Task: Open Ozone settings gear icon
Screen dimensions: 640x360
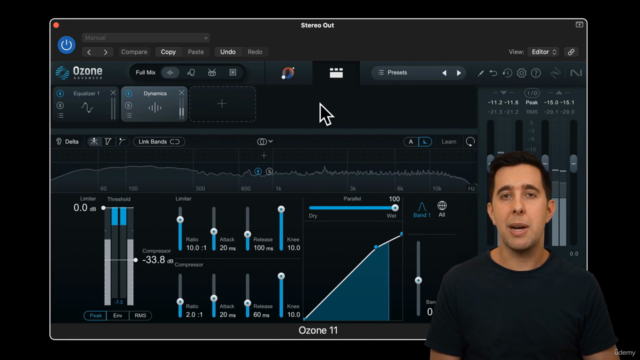Action: [521, 73]
